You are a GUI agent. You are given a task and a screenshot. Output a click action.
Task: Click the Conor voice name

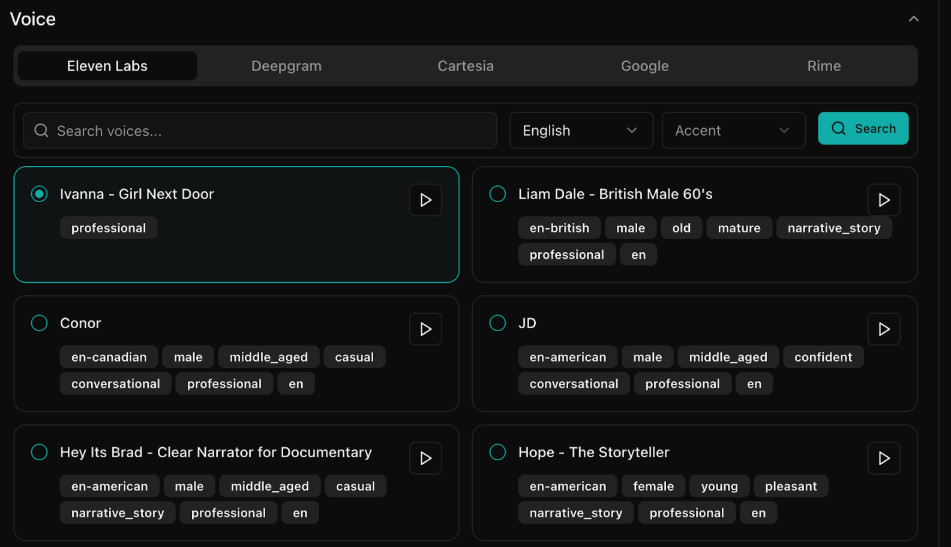coord(80,323)
